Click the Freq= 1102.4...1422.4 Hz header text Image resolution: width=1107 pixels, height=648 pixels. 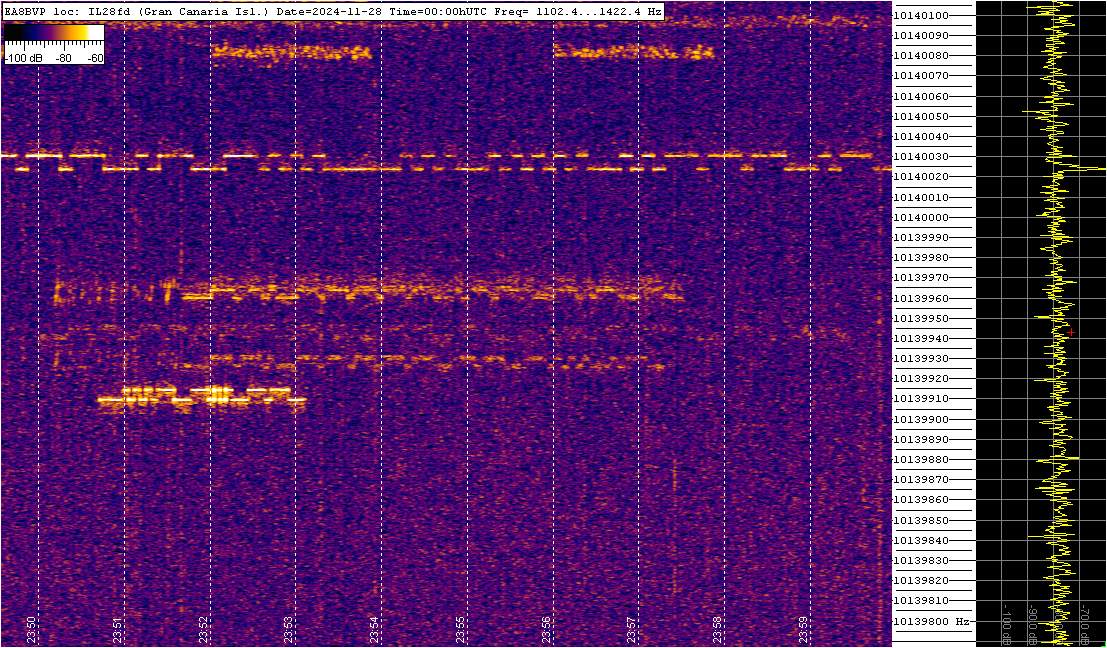point(578,12)
